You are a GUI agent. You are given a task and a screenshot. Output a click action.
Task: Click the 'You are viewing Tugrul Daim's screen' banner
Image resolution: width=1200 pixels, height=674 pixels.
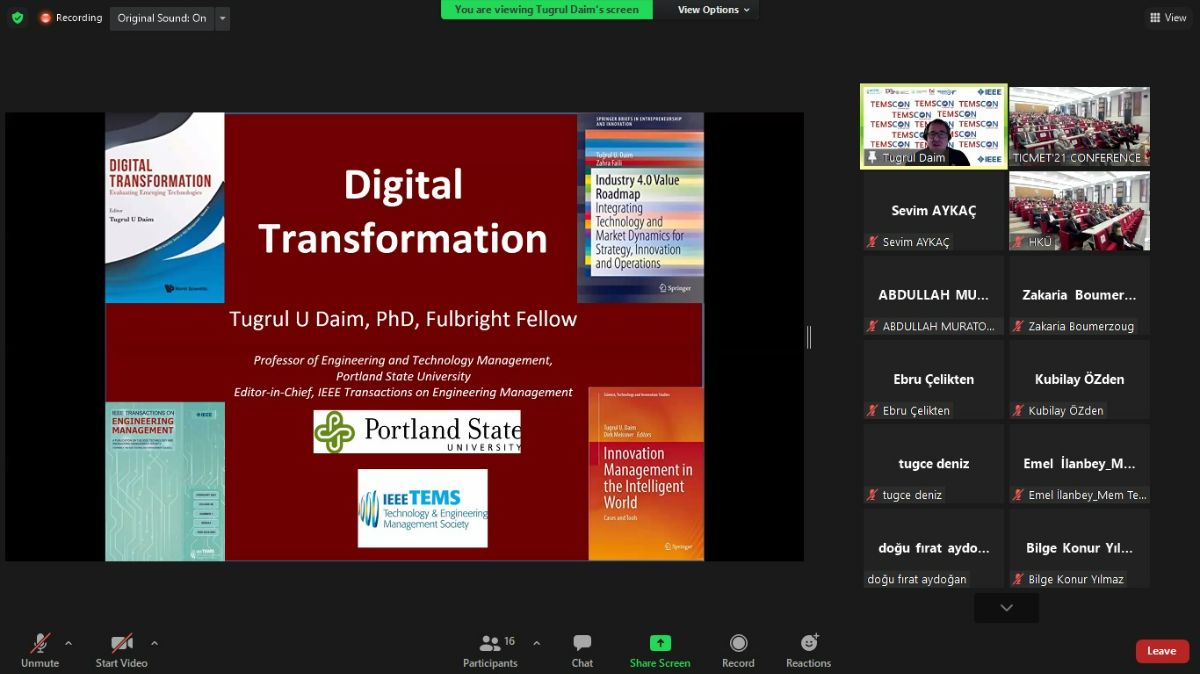547,10
